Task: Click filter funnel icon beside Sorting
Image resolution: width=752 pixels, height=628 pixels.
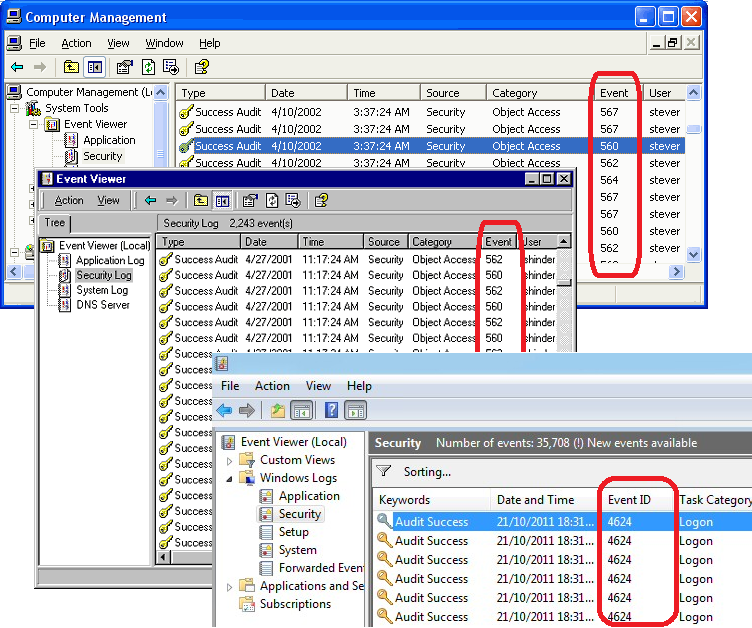Action: (x=384, y=471)
